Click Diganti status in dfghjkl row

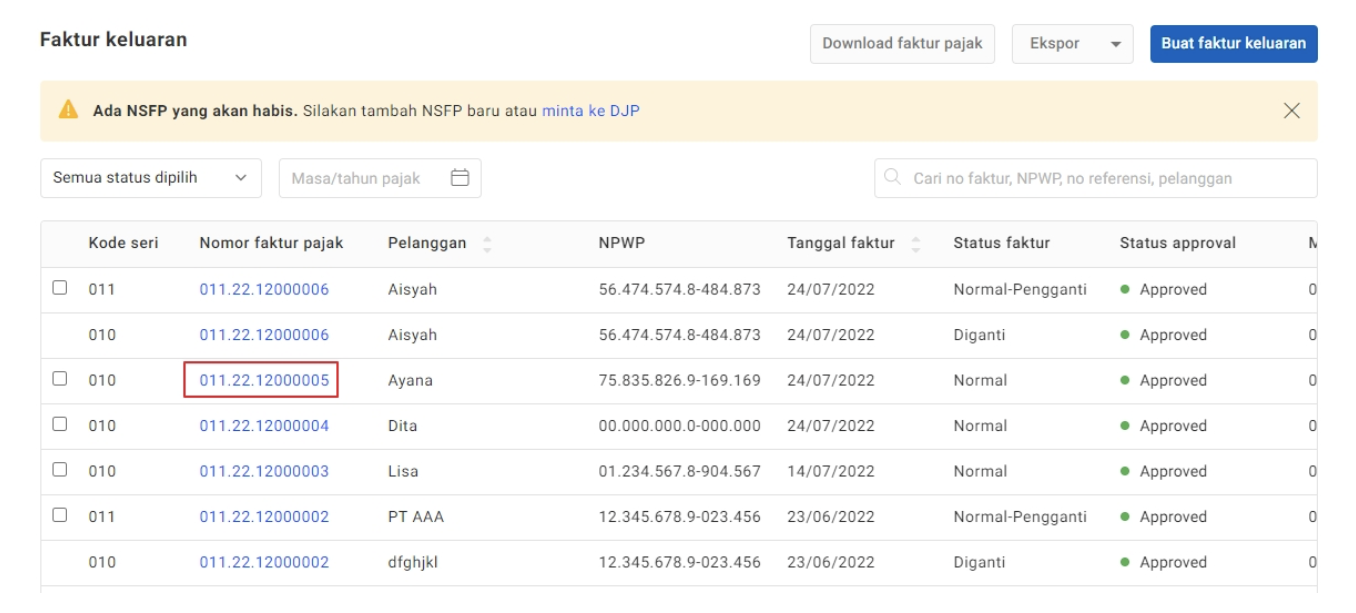pyautogui.click(x=979, y=563)
